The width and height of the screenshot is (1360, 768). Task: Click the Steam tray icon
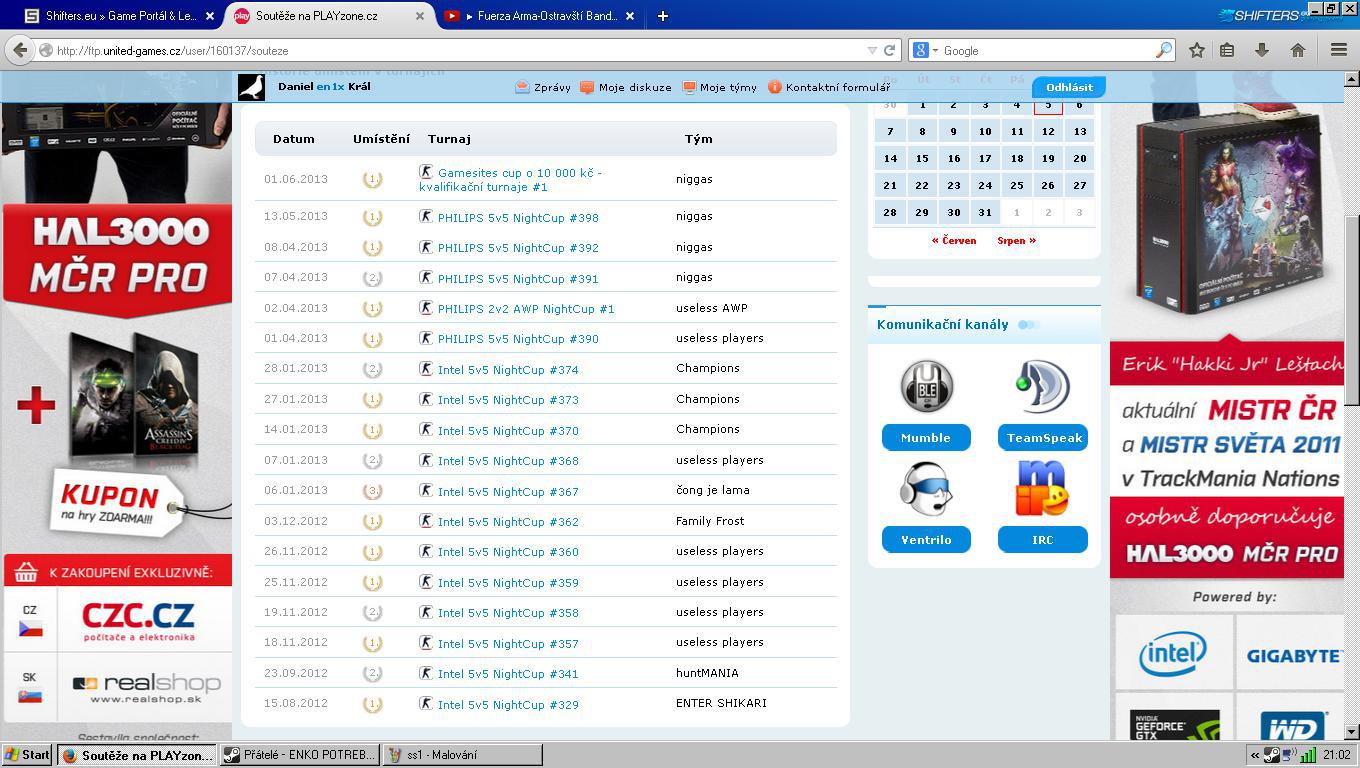[1271, 755]
